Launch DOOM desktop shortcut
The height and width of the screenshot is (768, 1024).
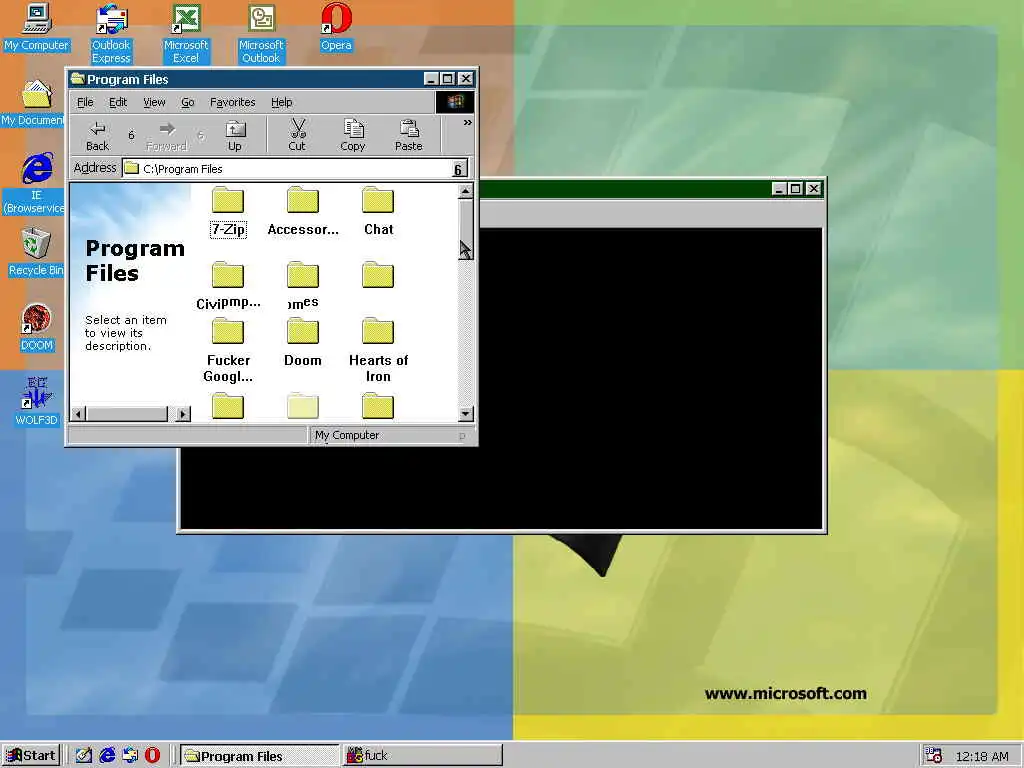point(37,327)
